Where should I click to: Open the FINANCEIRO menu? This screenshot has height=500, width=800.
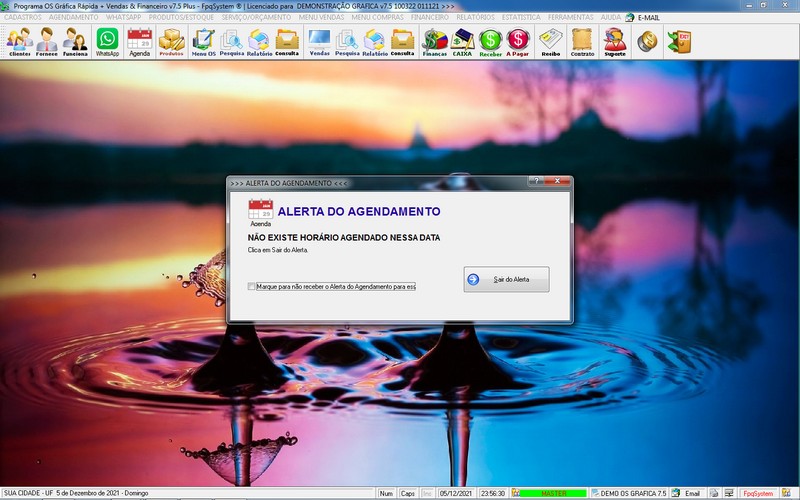[x=430, y=17]
